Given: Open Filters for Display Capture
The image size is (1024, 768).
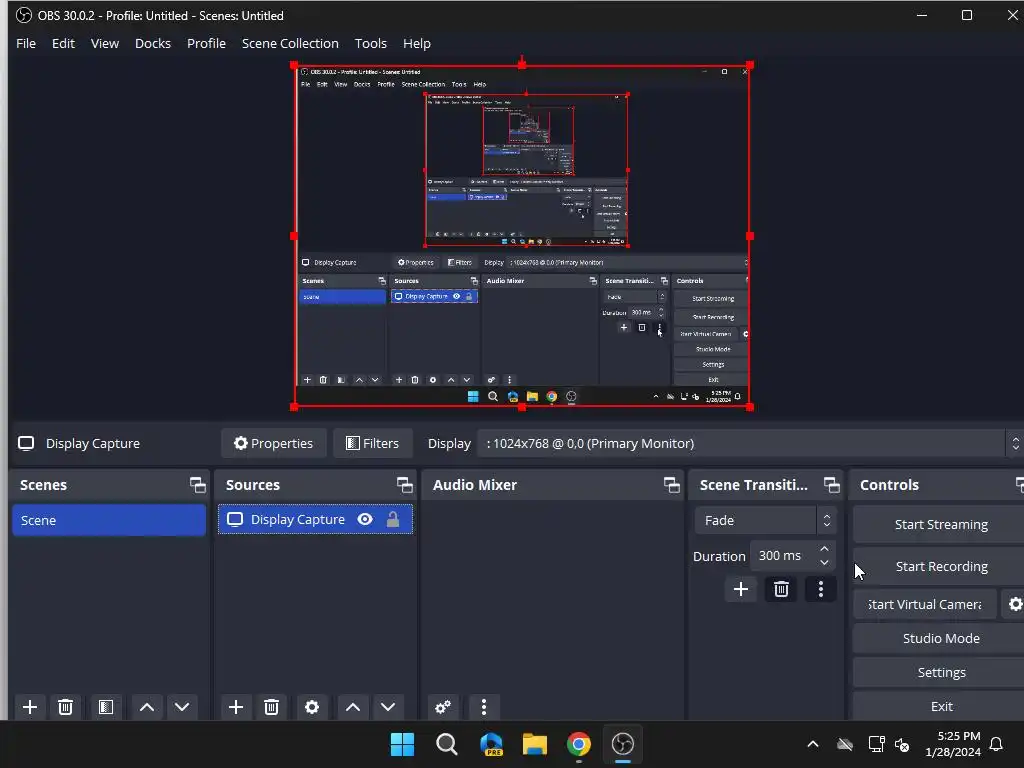Looking at the screenshot, I should point(372,443).
